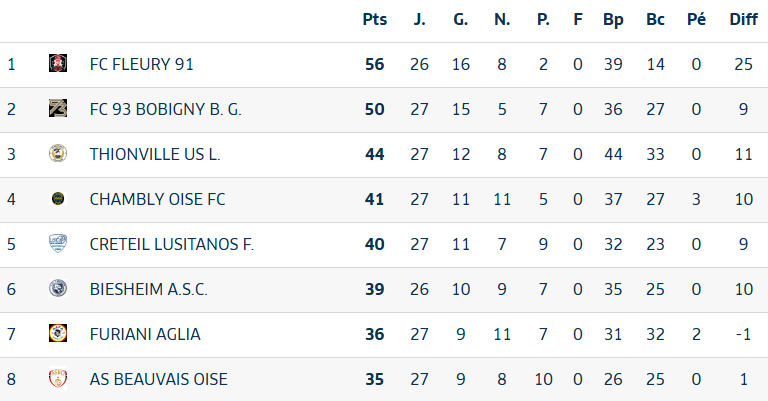Click the BIESHEIM A.S.C. team name

(x=148, y=289)
